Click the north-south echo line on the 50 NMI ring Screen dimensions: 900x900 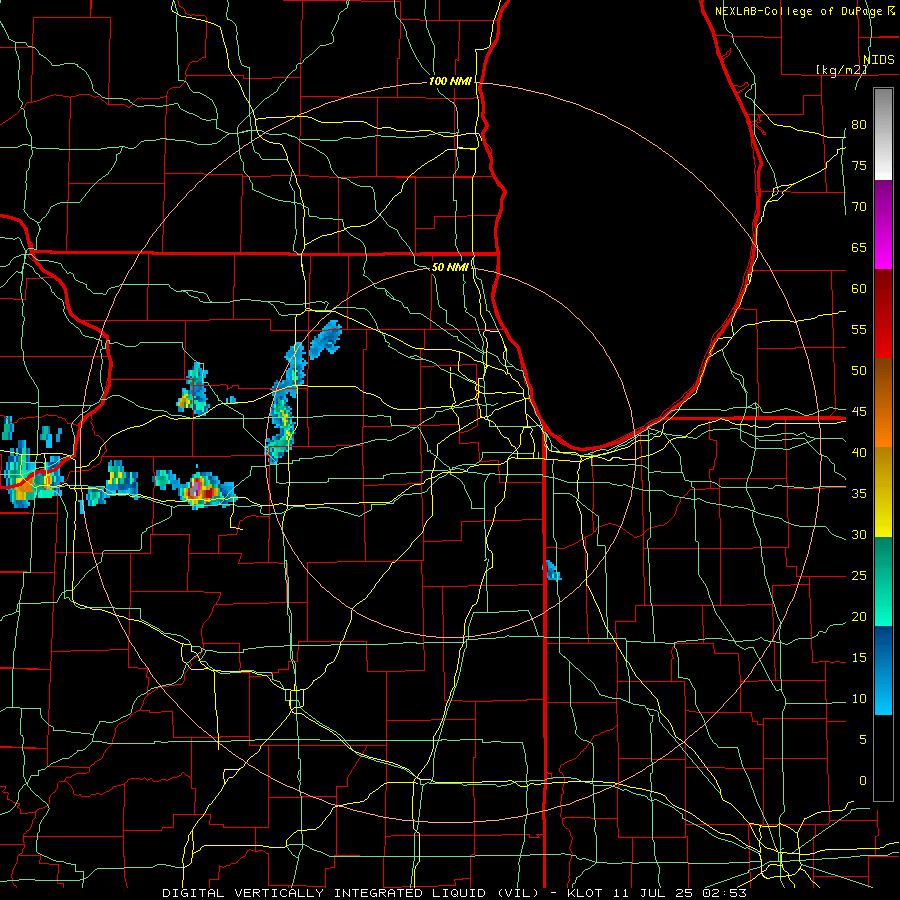tap(285, 403)
